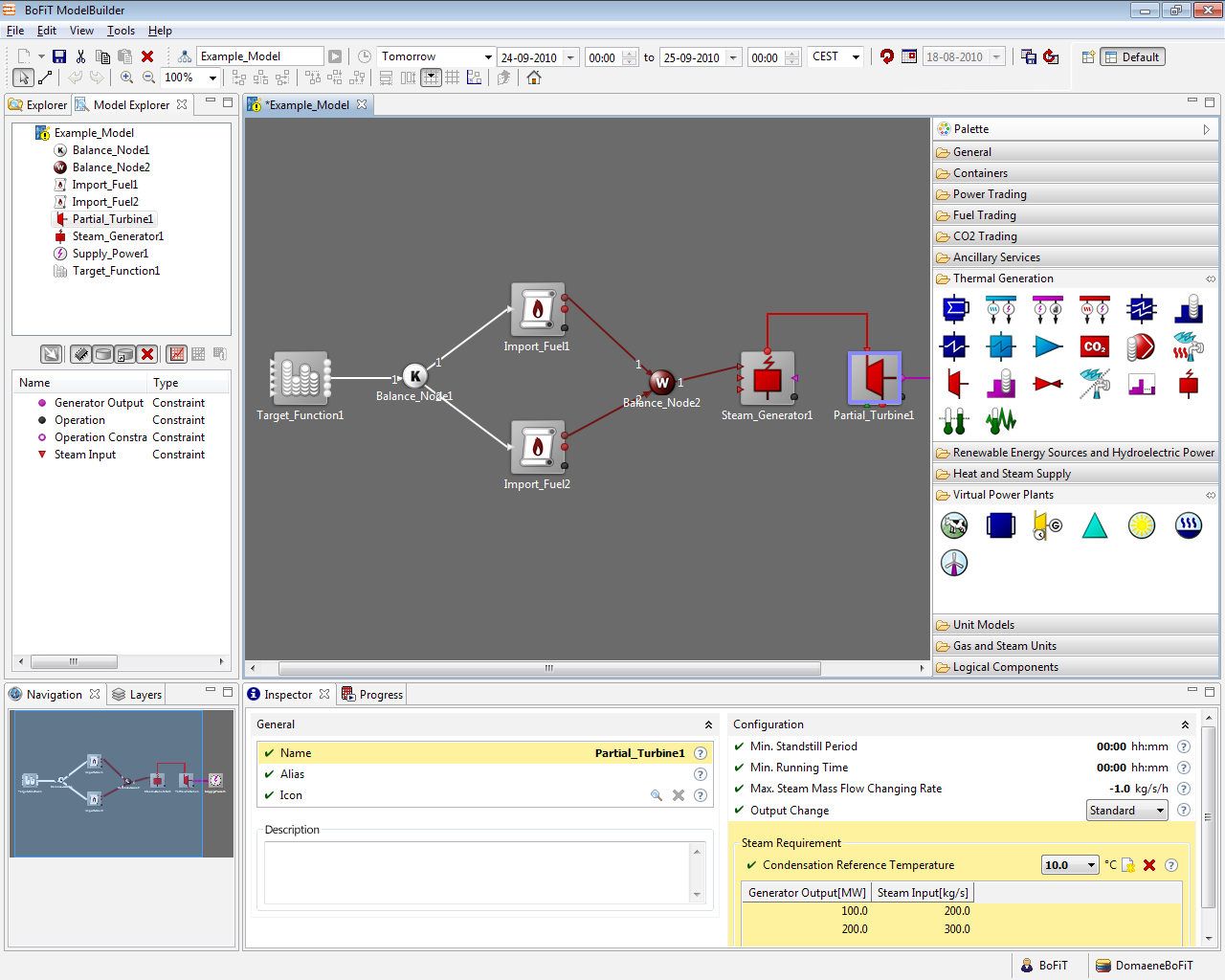Select the red valve component in the palette

[1048, 384]
